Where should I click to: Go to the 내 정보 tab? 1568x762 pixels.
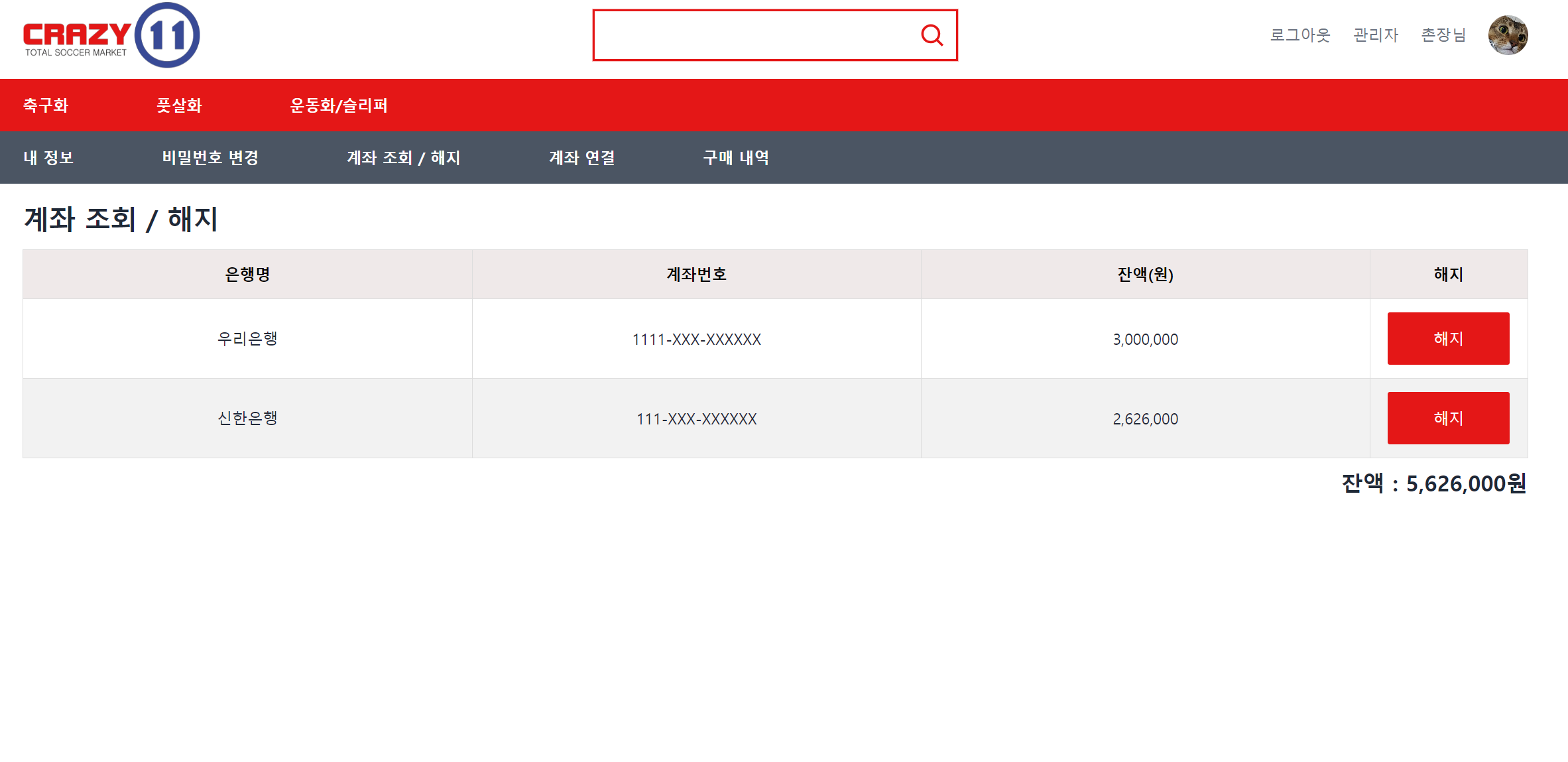pyautogui.click(x=48, y=158)
